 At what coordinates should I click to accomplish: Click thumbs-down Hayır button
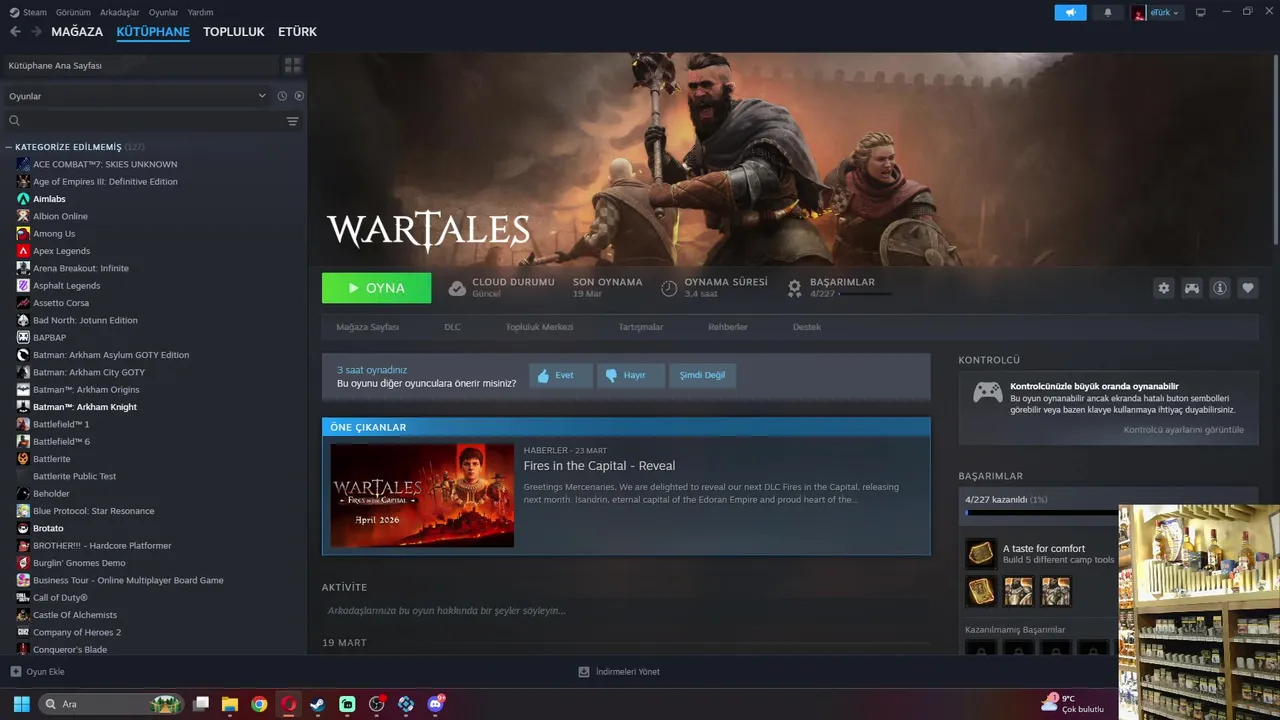click(x=631, y=375)
